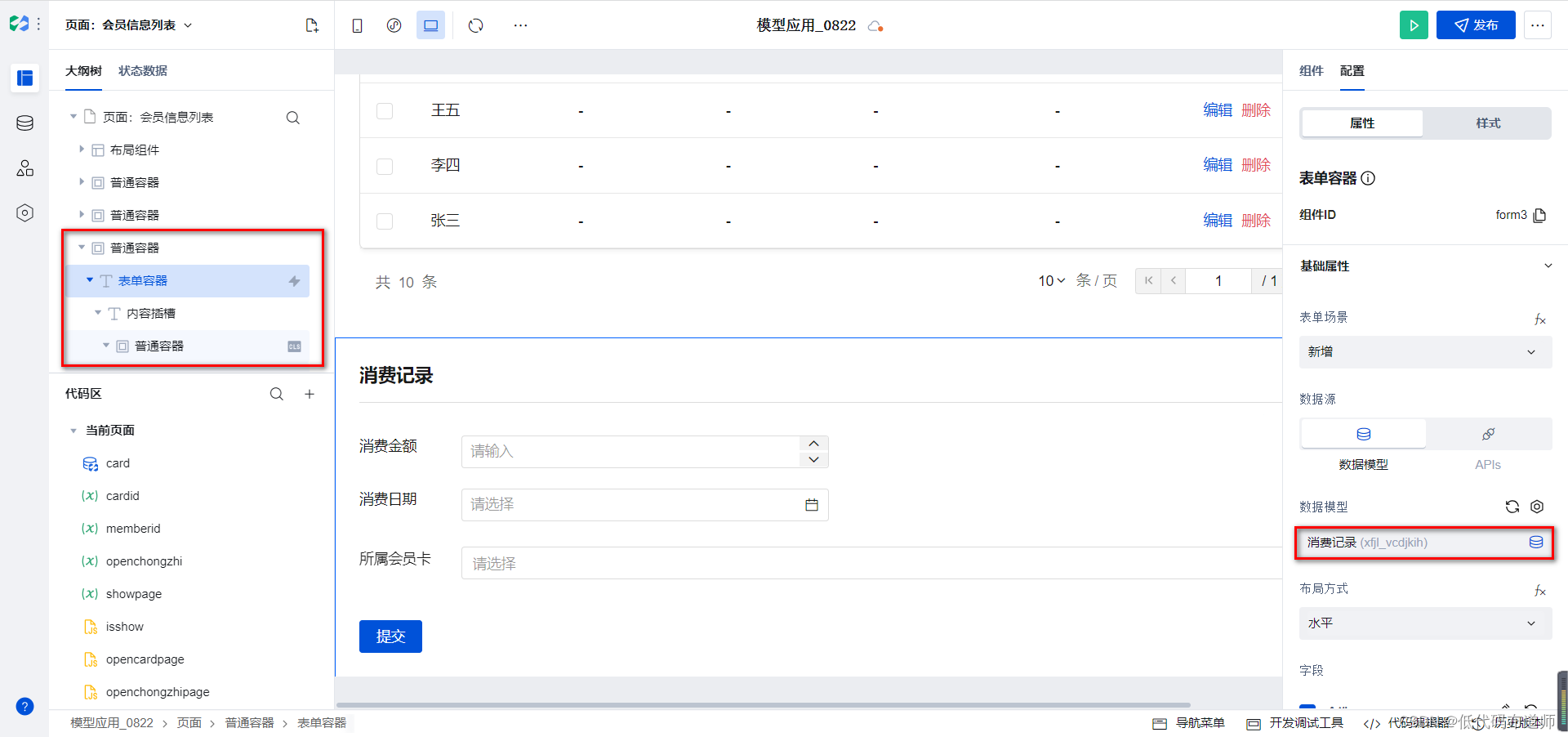This screenshot has height=737, width=1568.
Task: Open the page outline sidebar icon
Action: 24,78
